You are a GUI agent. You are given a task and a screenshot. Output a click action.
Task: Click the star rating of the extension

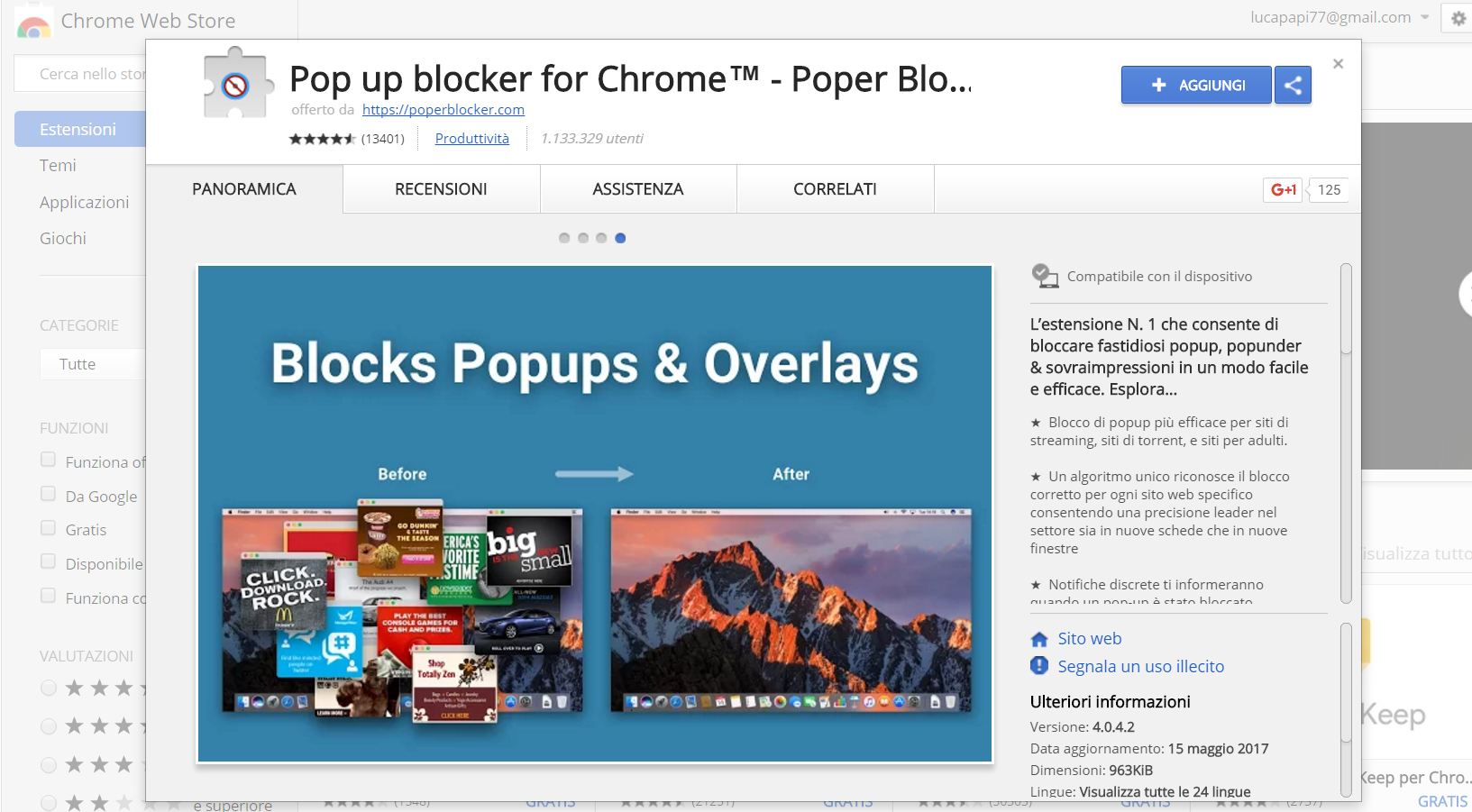tap(322, 139)
